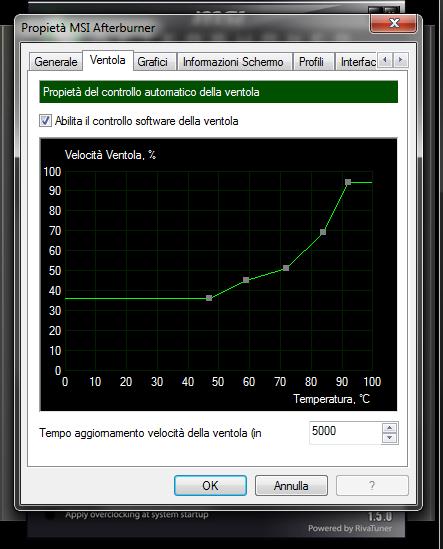Decrease update time with the down spinner arrow

(390, 438)
